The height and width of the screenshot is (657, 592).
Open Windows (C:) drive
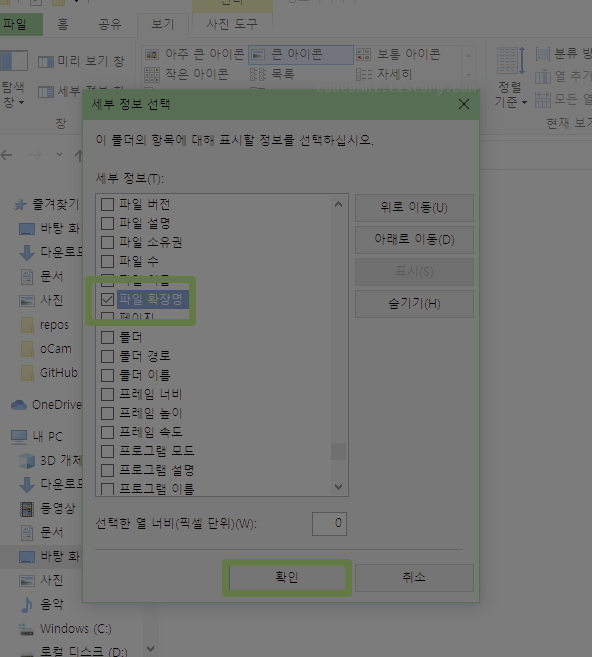pyautogui.click(x=66, y=629)
